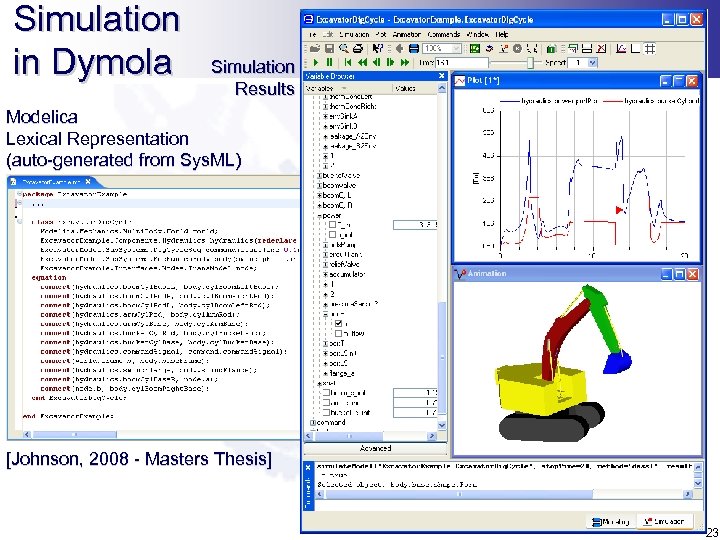Expand the tree node directly below the m_flow checkbox
The height and width of the screenshot is (540, 720).
(326, 343)
